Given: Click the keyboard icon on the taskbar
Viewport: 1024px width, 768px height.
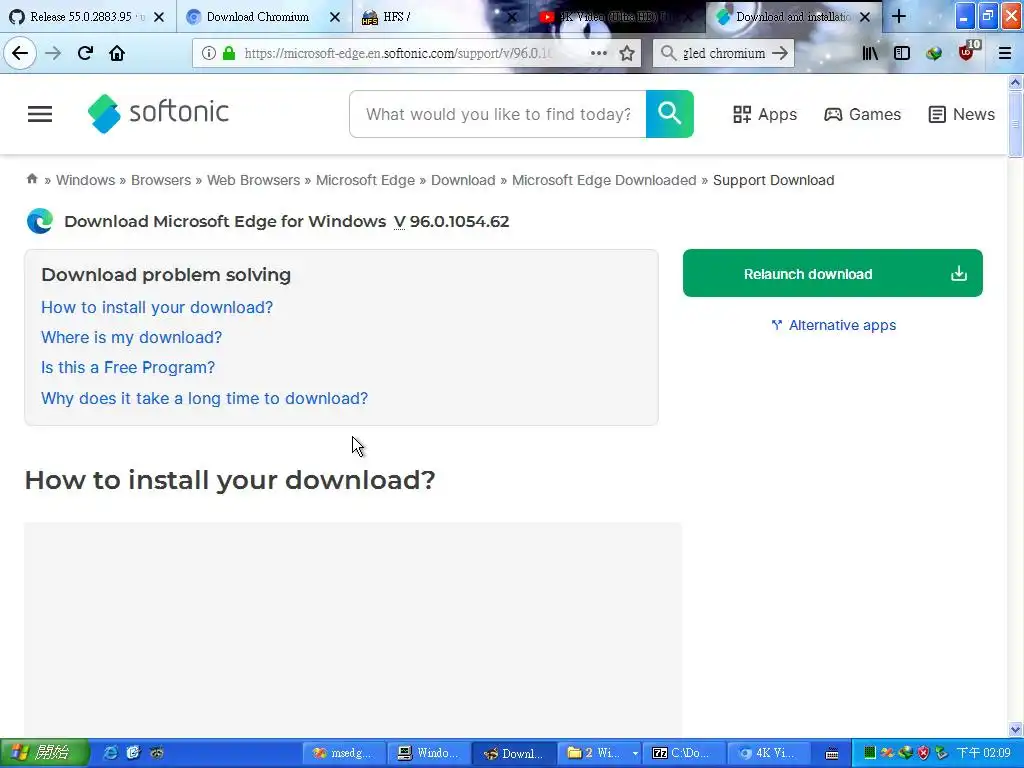Looking at the screenshot, I should pos(831,753).
